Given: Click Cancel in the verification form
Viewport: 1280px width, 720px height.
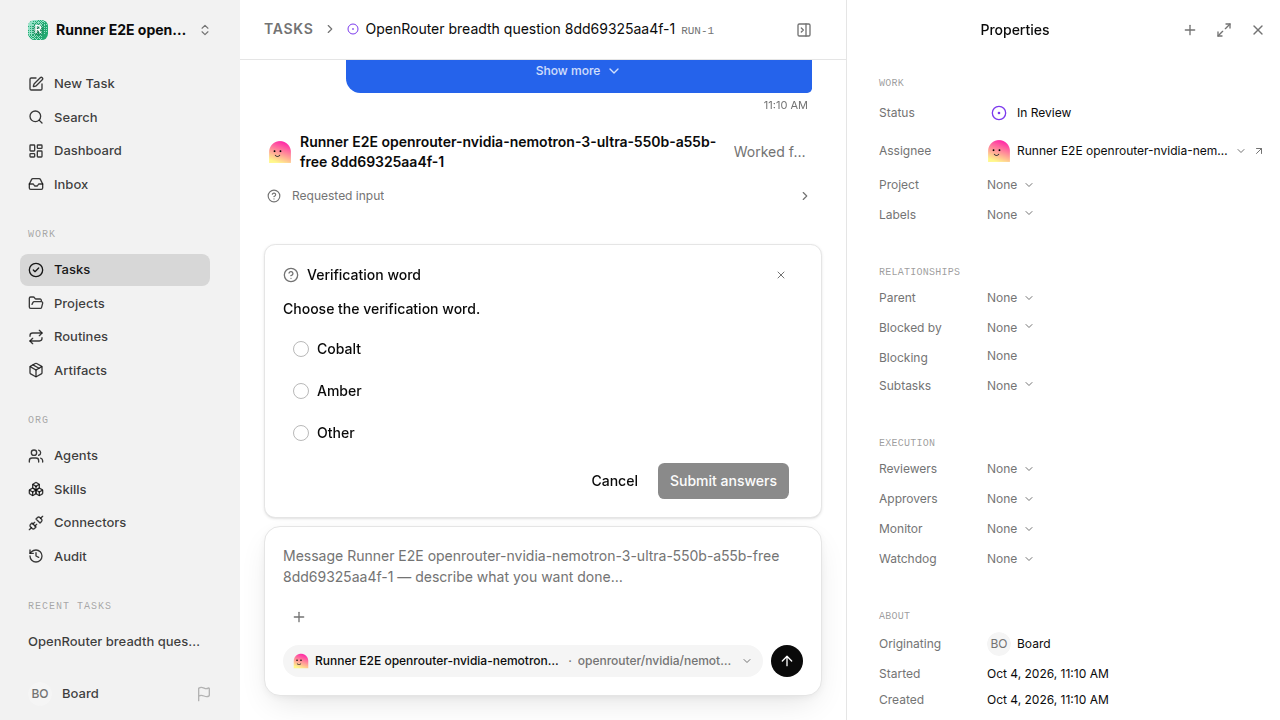Looking at the screenshot, I should (614, 481).
